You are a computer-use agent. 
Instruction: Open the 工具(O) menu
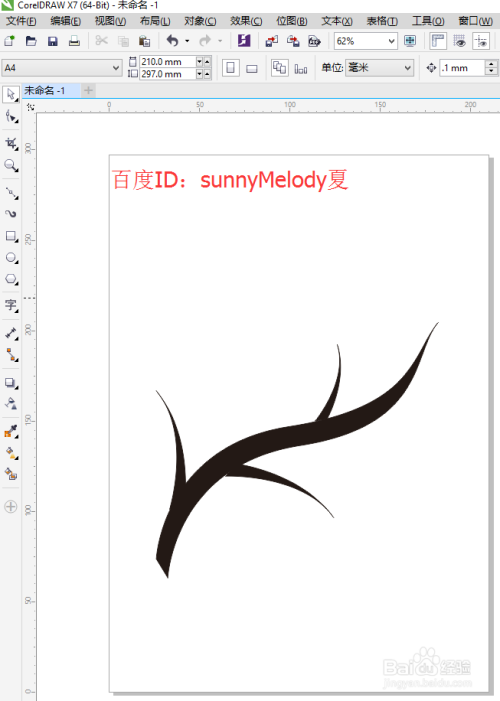tap(428, 21)
